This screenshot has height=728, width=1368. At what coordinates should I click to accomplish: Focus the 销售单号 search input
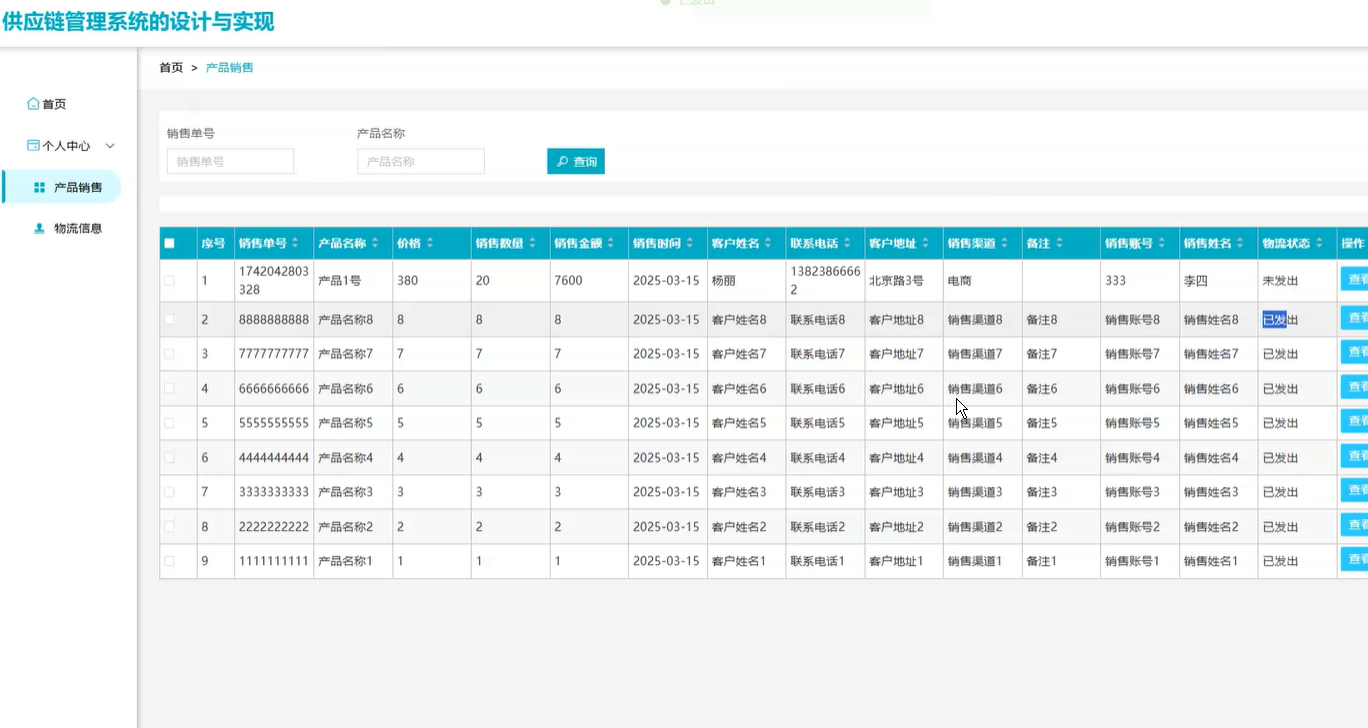pyautogui.click(x=230, y=161)
